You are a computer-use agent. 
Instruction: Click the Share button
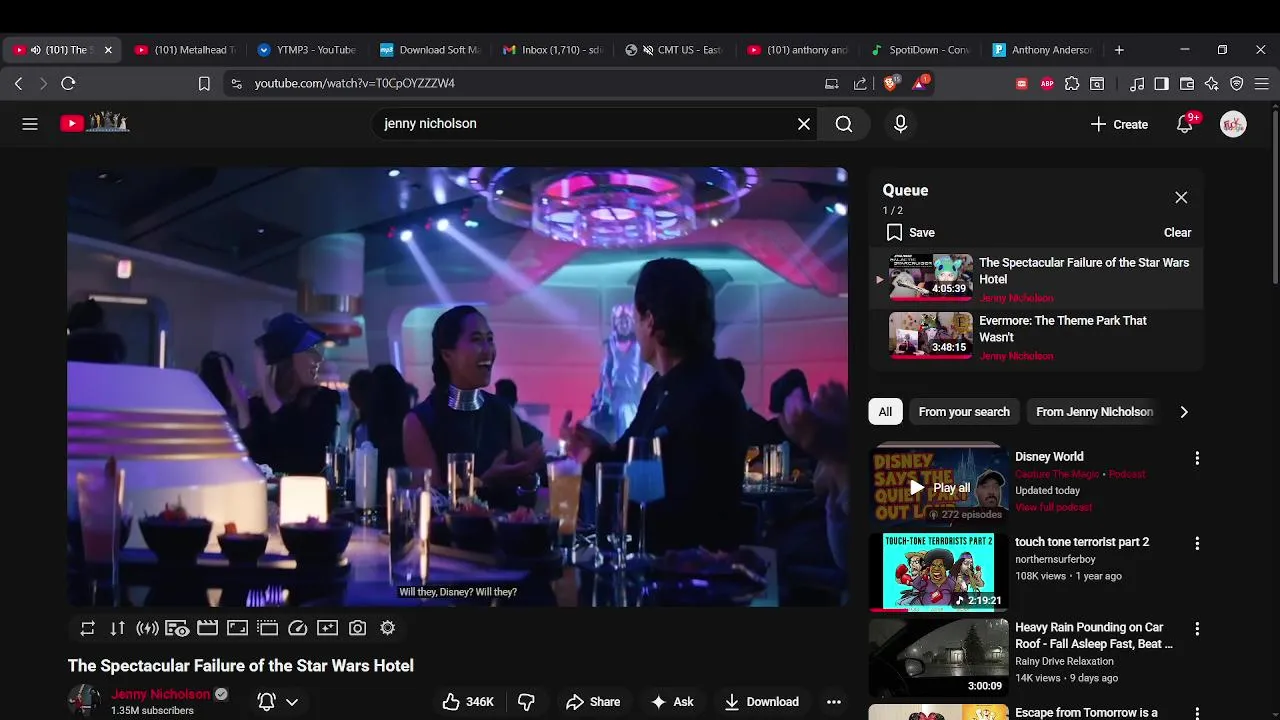pyautogui.click(x=593, y=702)
